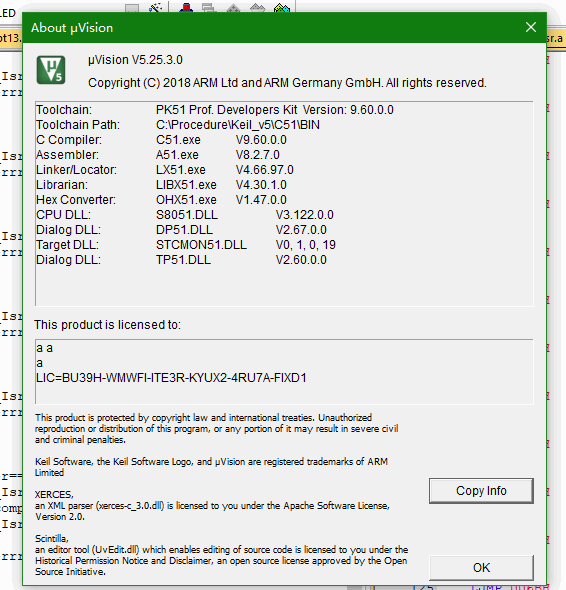
Task: Click assembler version V8.2.7.0
Action: coord(258,155)
